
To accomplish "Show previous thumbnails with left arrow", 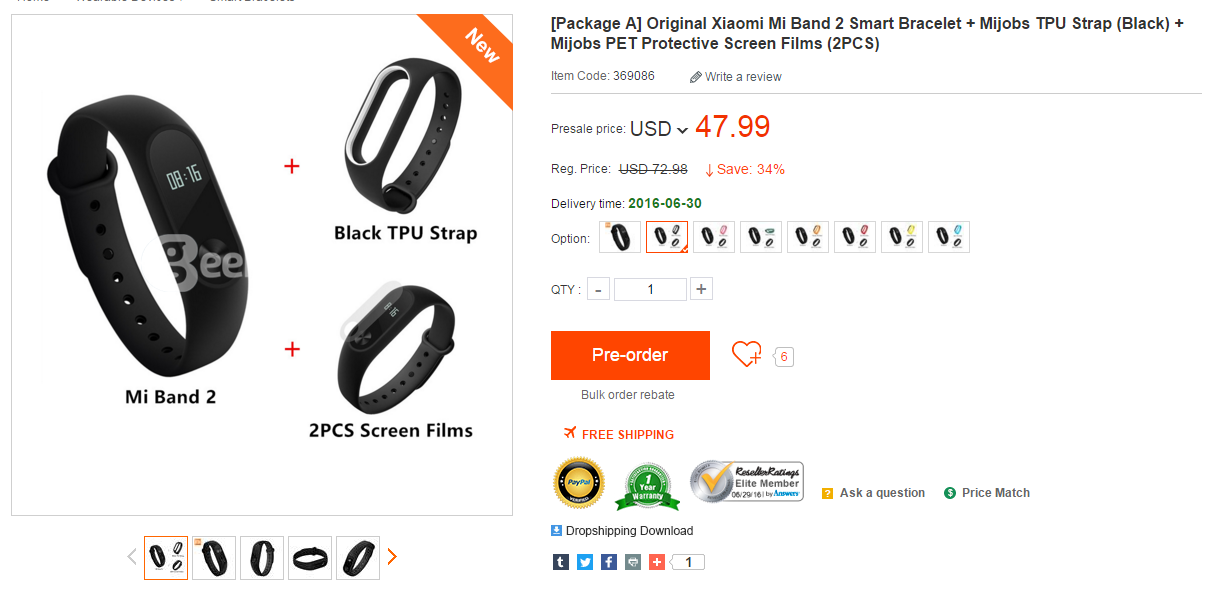I will pos(132,557).
